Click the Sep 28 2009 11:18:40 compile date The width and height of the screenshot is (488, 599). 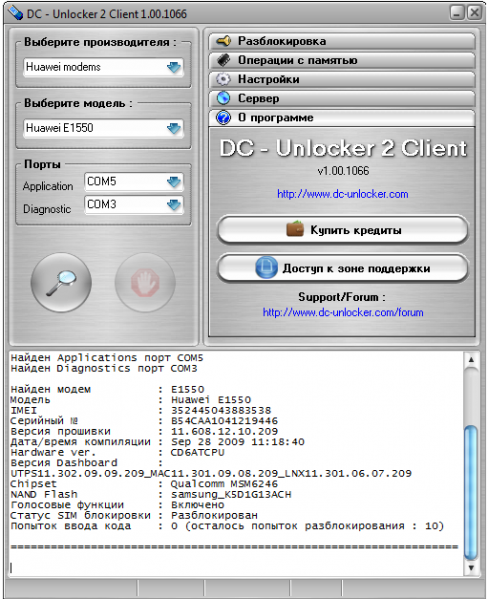click(238, 442)
